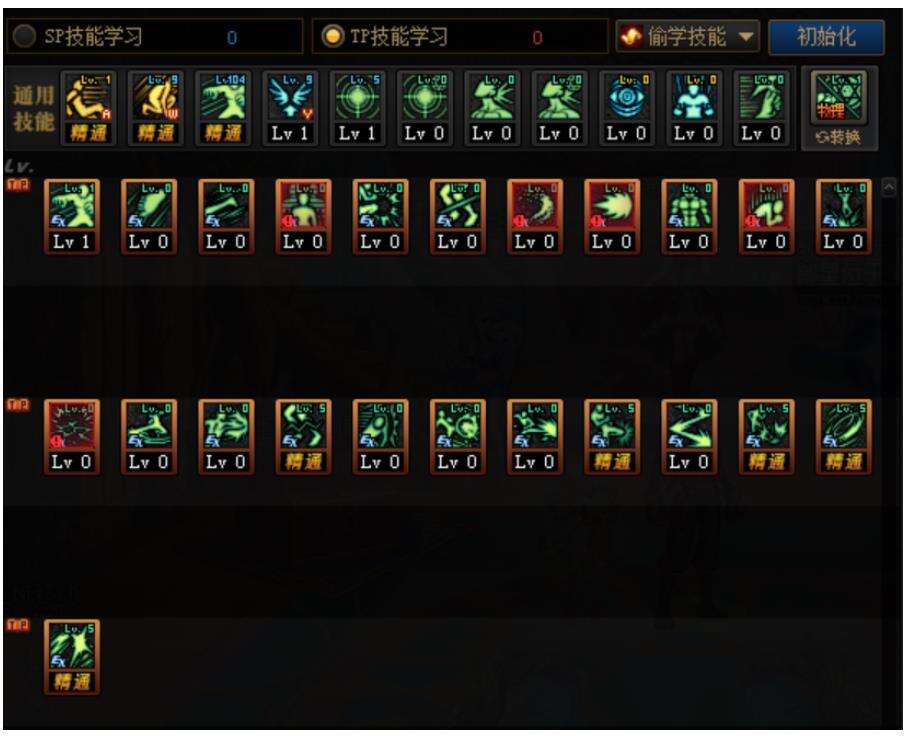Select the TP技能学习 radio button
This screenshot has height=738, width=910.
point(333,37)
